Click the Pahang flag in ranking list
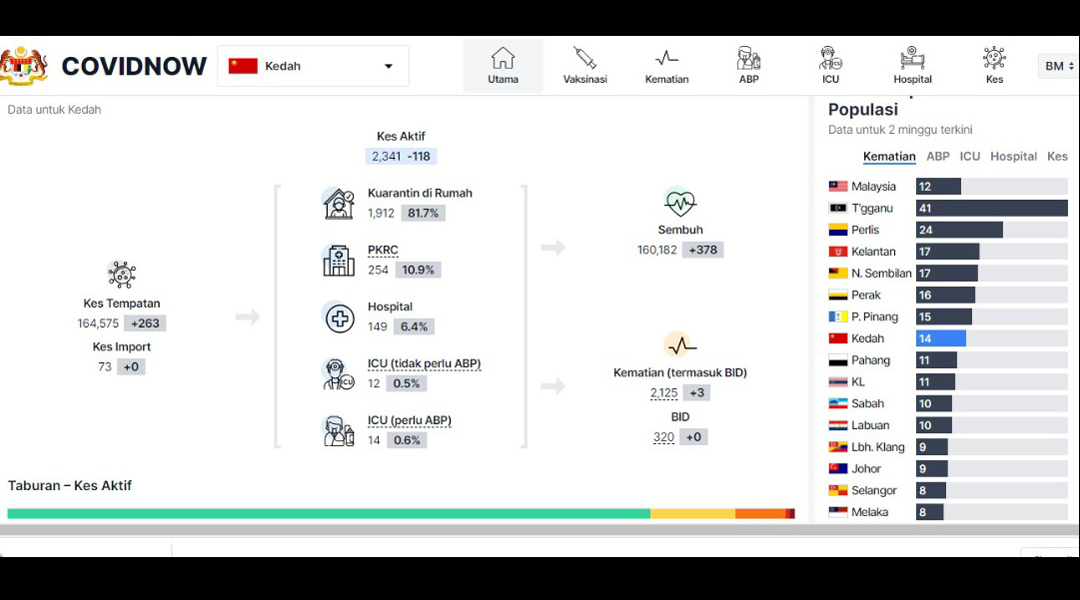The image size is (1080, 600). coord(838,360)
